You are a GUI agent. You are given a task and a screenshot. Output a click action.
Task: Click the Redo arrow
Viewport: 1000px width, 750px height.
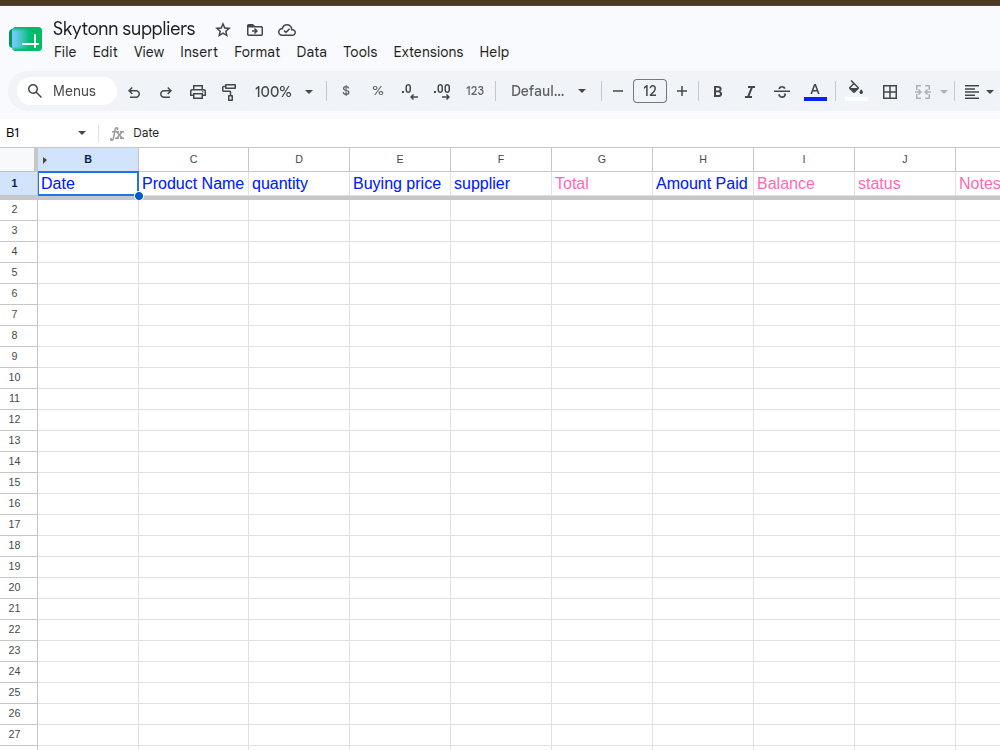click(x=166, y=92)
